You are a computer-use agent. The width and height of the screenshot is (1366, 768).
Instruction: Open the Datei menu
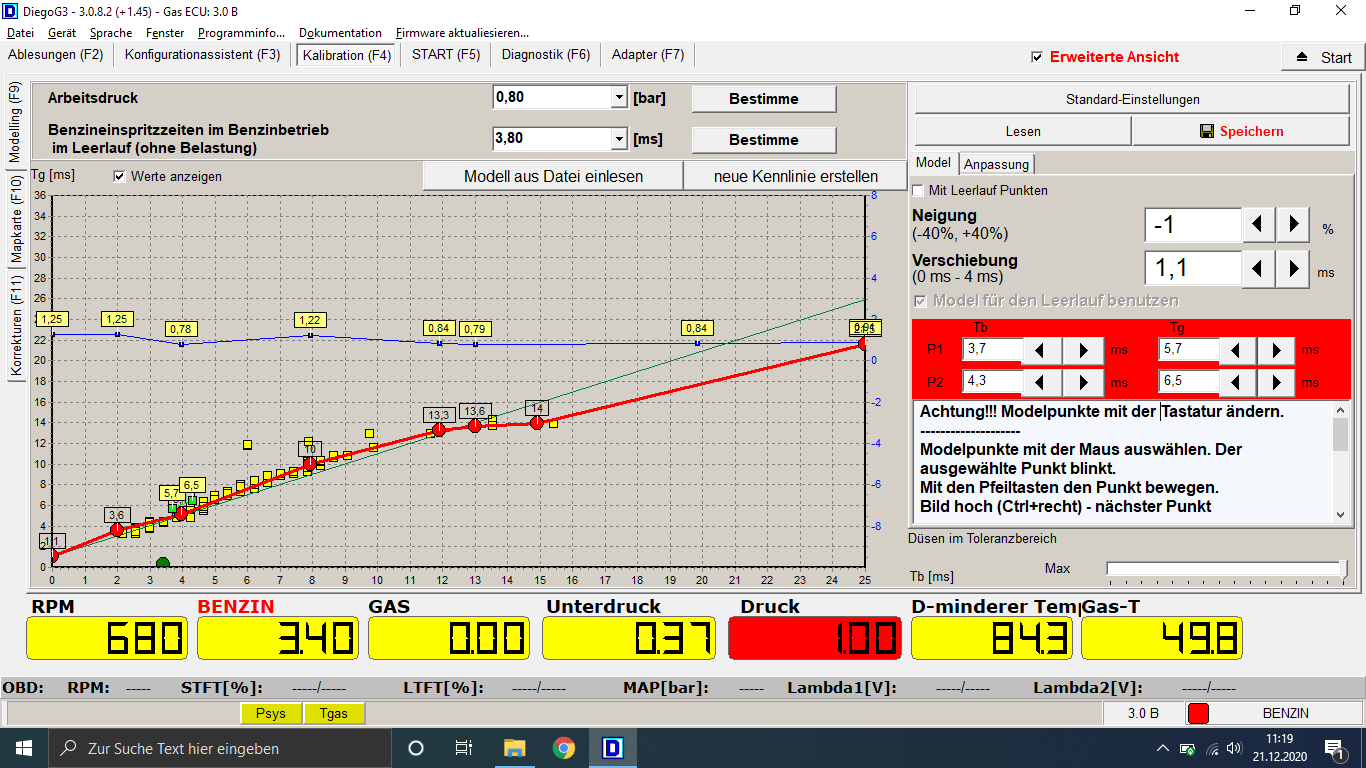20,33
